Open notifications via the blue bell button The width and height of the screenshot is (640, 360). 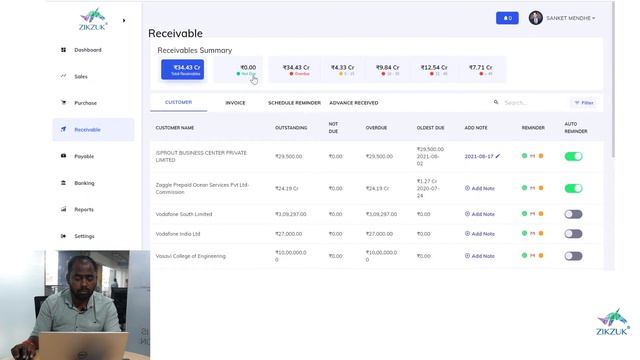coord(507,18)
